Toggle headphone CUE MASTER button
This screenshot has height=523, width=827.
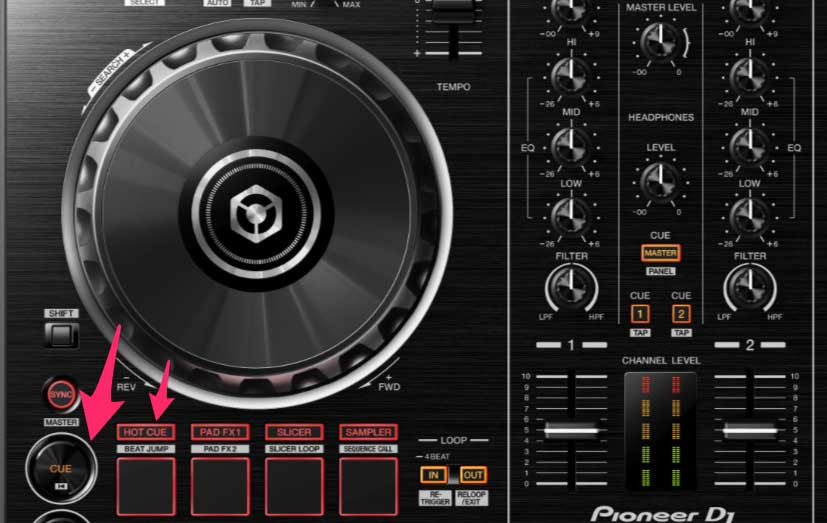tap(660, 253)
